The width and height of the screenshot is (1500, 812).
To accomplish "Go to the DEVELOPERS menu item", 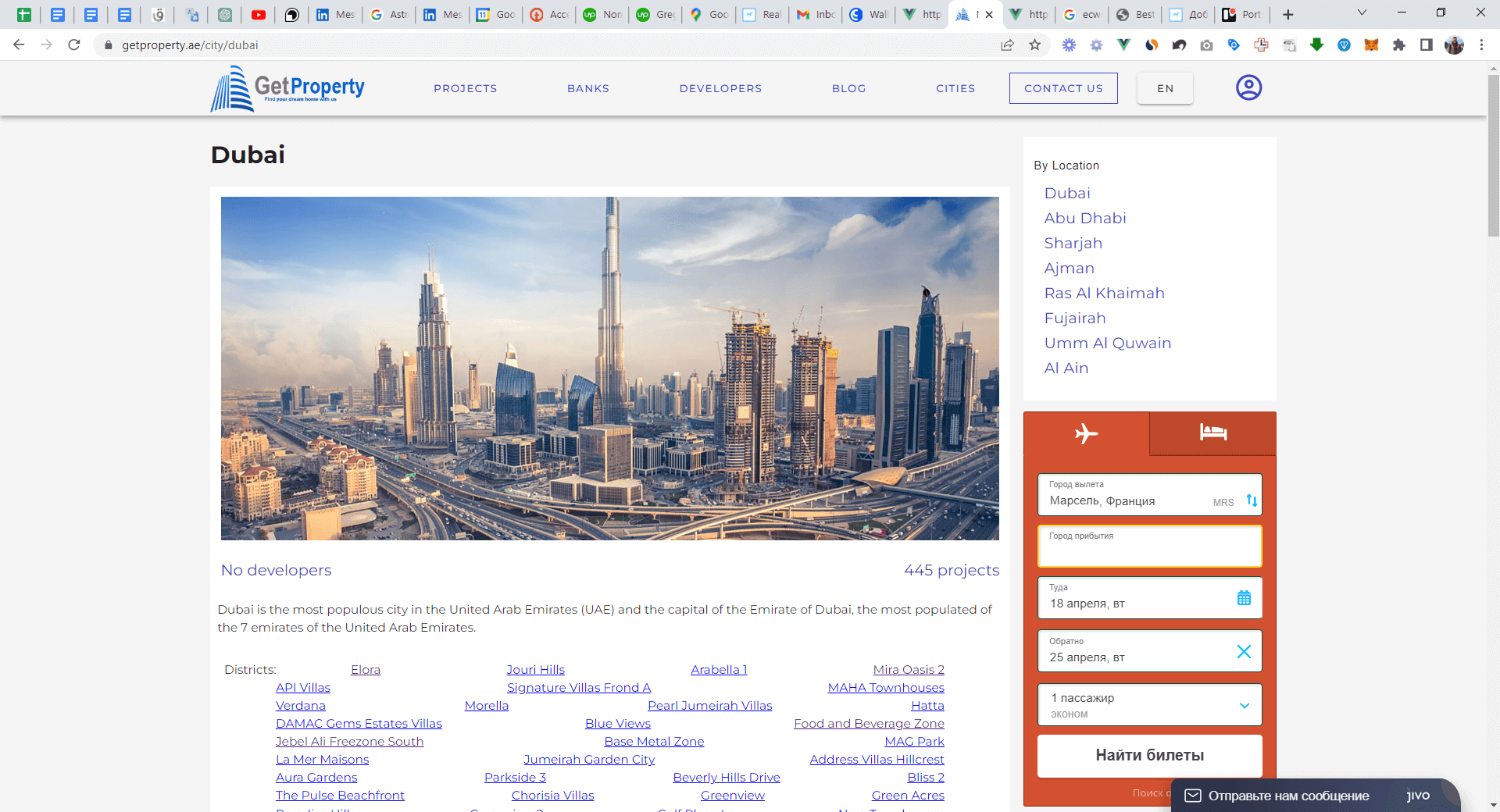I will 720,88.
